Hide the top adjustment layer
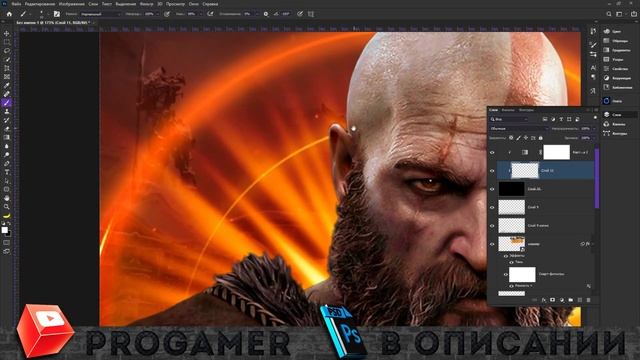 coord(492,152)
